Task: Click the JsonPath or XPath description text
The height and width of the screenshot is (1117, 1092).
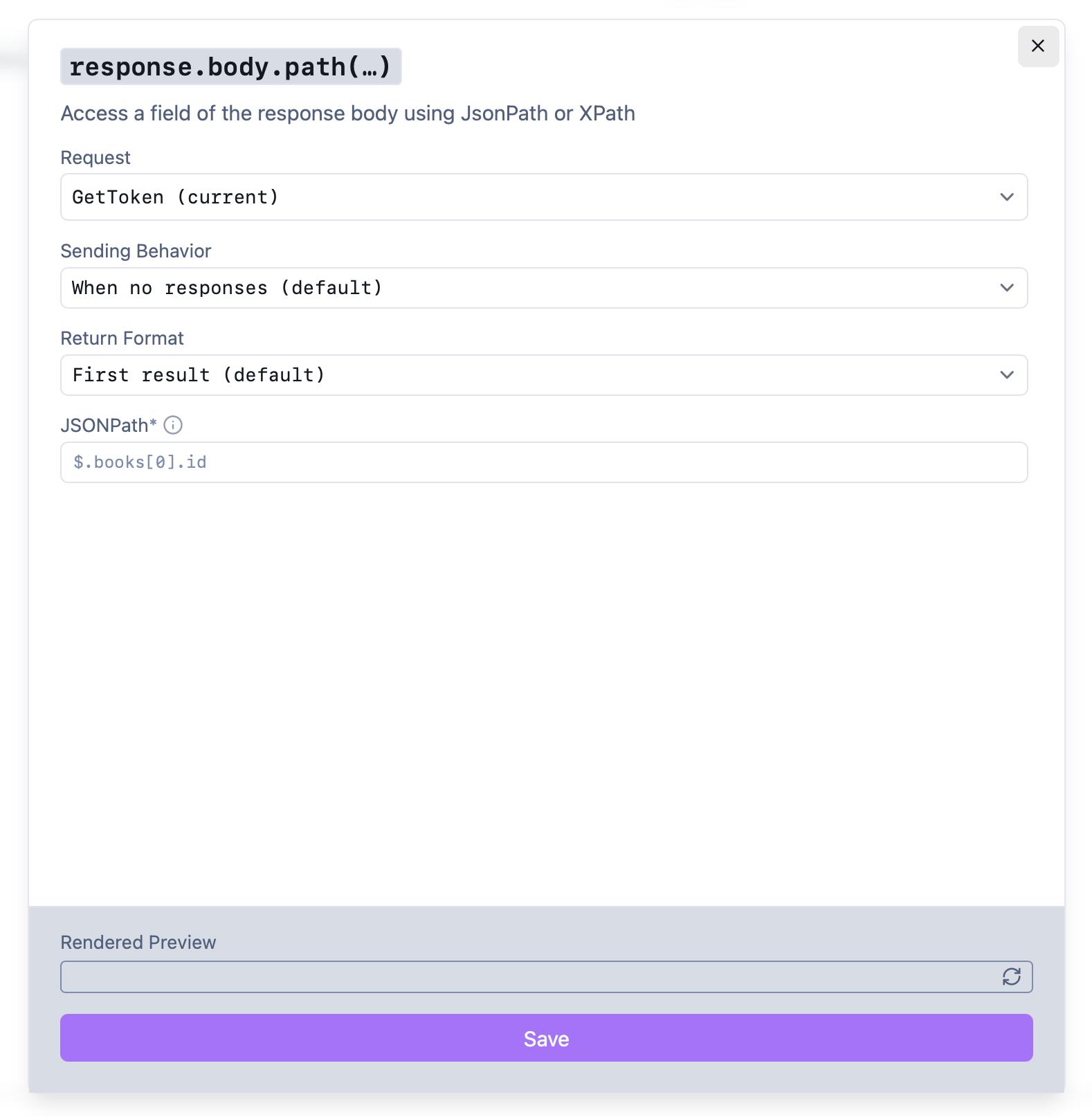Action: point(347,113)
